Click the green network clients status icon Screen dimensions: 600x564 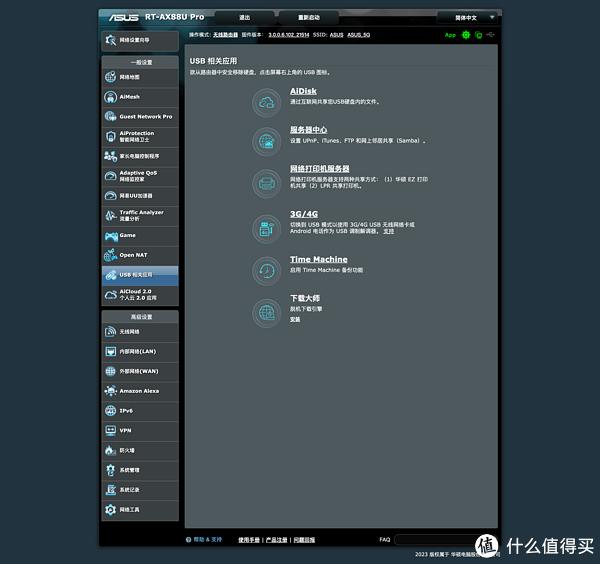pyautogui.click(x=478, y=35)
